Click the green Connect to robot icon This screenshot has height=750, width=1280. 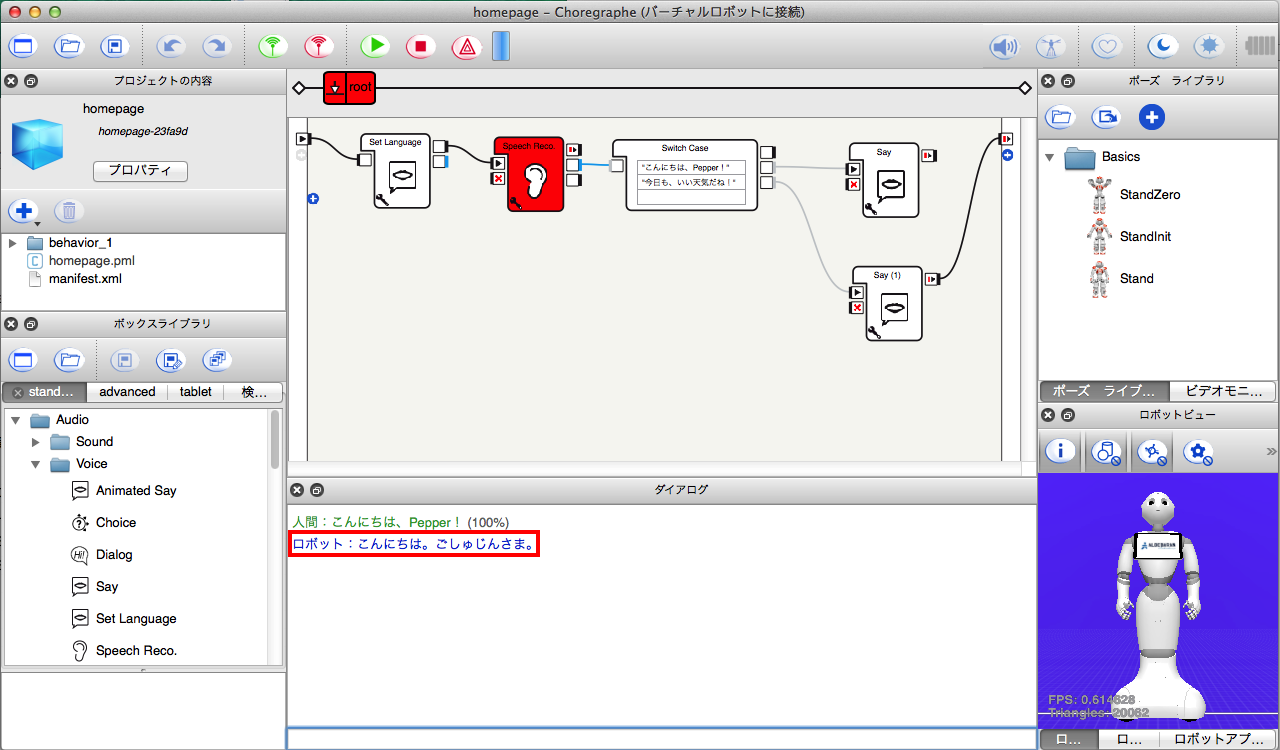271,46
